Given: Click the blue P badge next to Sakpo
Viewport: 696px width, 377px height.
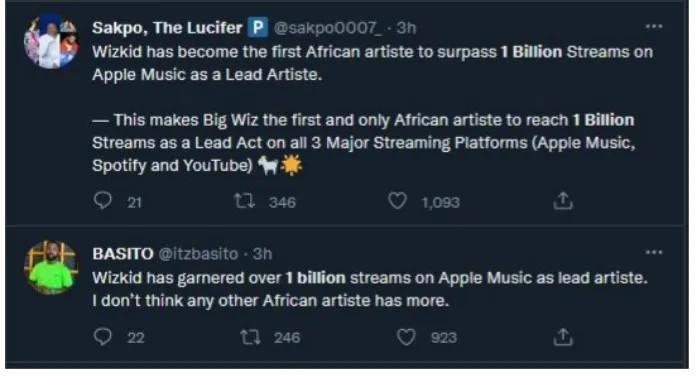Looking at the screenshot, I should point(258,28).
